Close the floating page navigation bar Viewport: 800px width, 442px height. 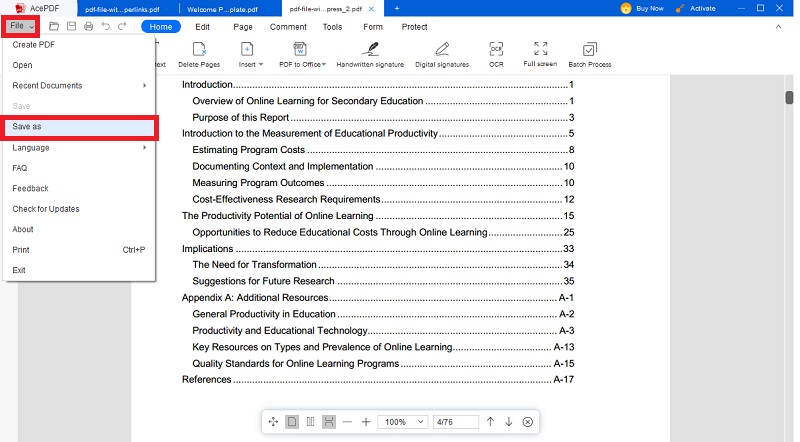click(528, 422)
